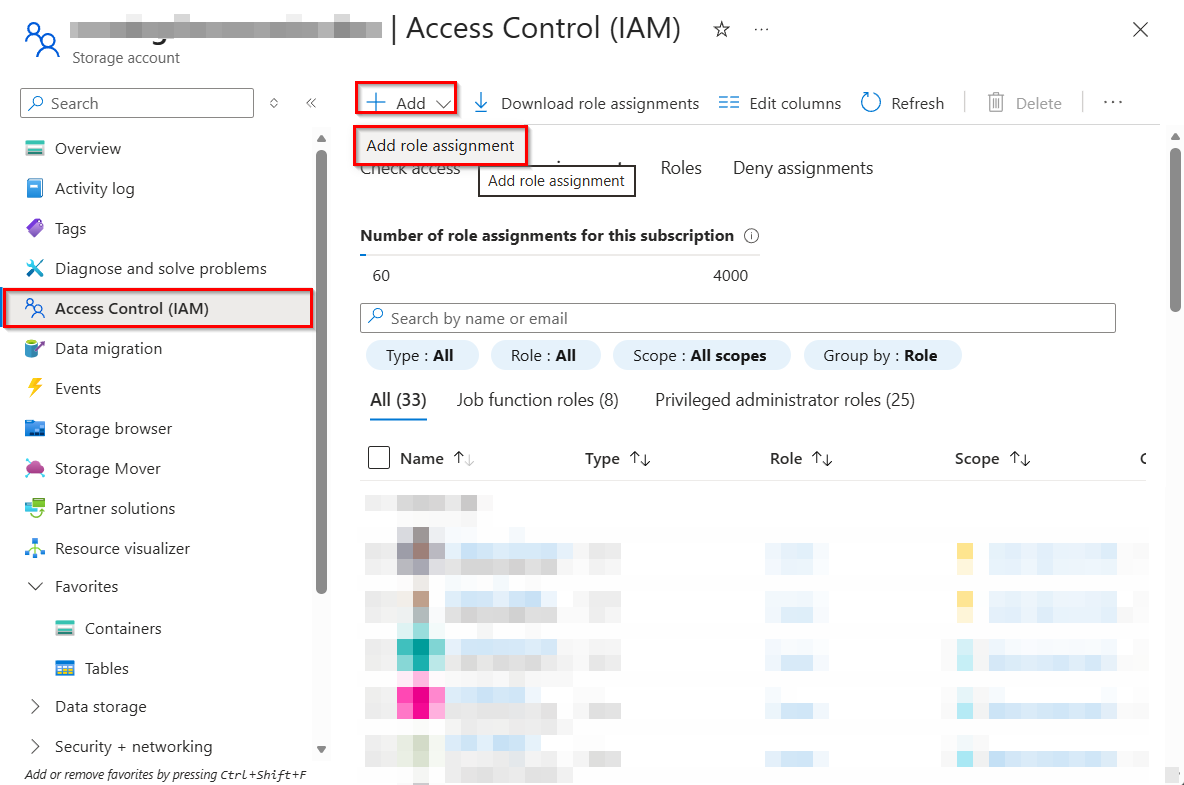Open Storage Mover icon
This screenshot has width=1184, height=785.
[x=35, y=468]
